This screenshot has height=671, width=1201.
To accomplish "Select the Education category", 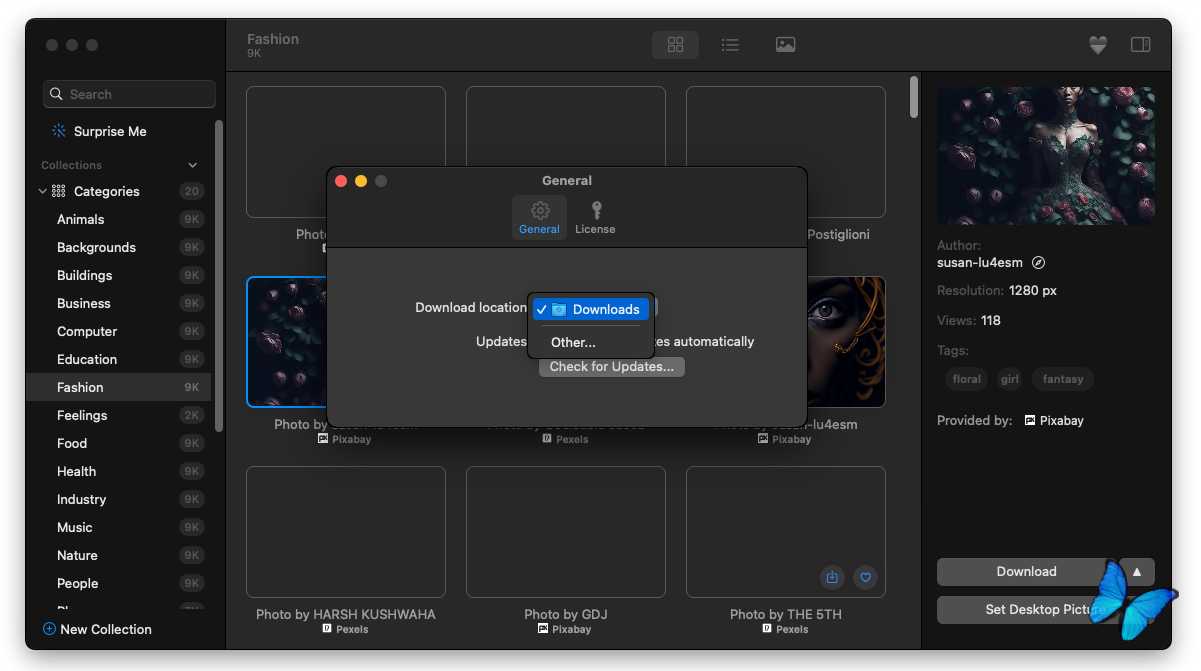I will pyautogui.click(x=118, y=359).
